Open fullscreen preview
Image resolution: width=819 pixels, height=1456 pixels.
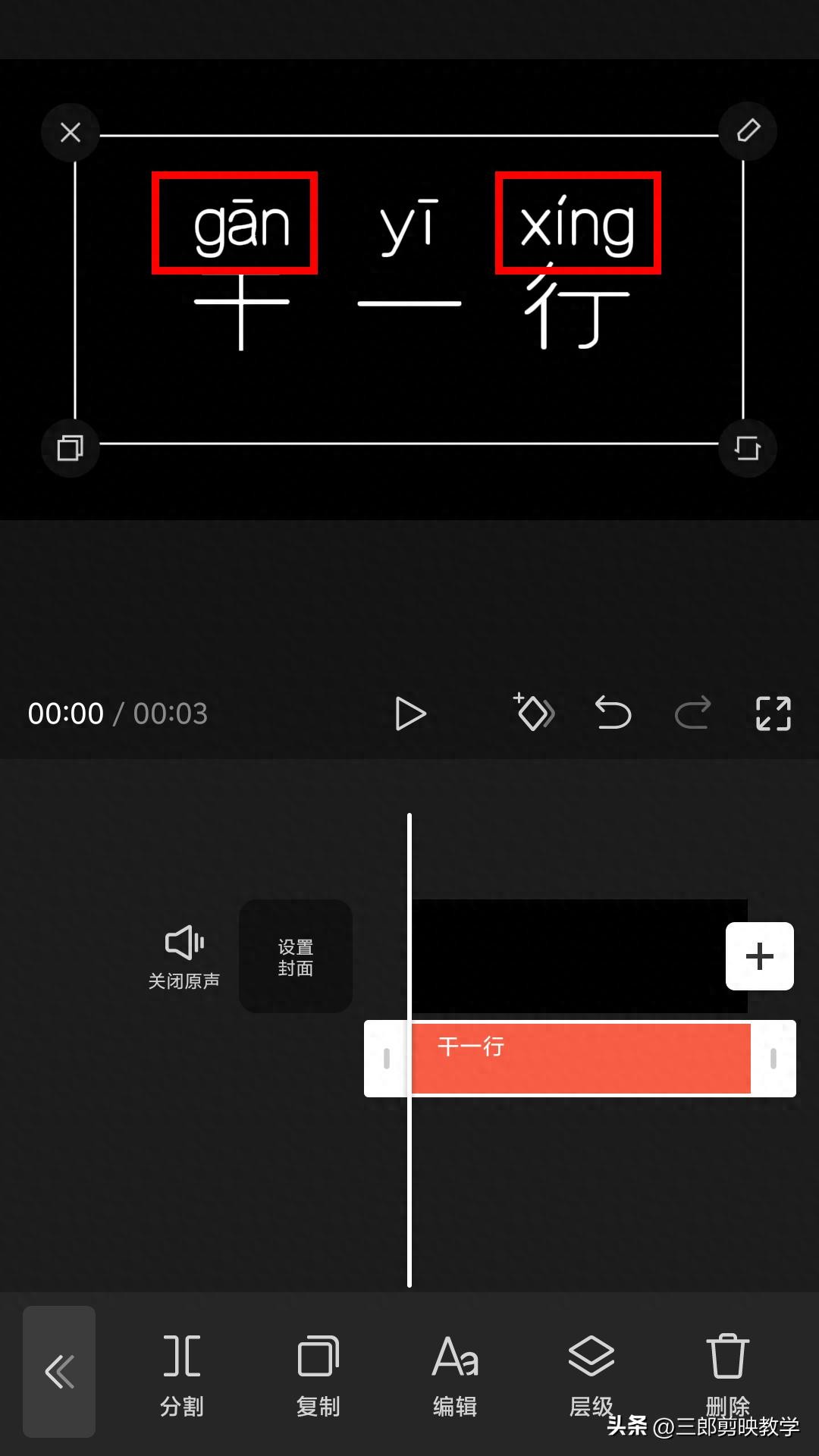[x=773, y=714]
